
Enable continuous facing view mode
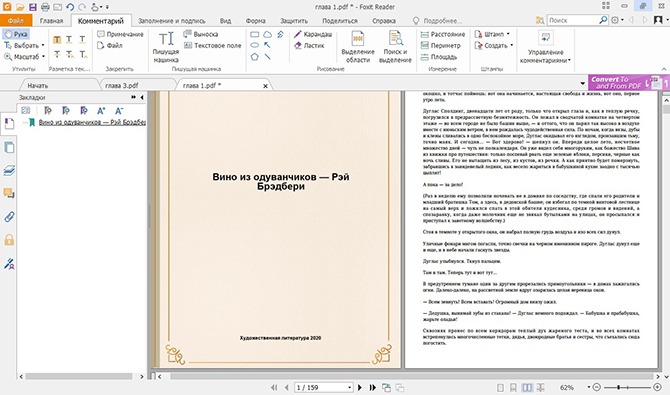click(x=541, y=387)
